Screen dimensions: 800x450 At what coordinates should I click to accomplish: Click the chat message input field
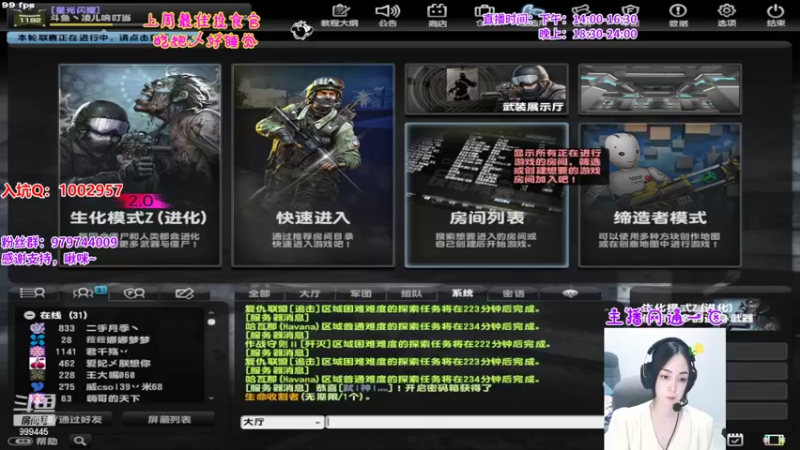coord(464,422)
